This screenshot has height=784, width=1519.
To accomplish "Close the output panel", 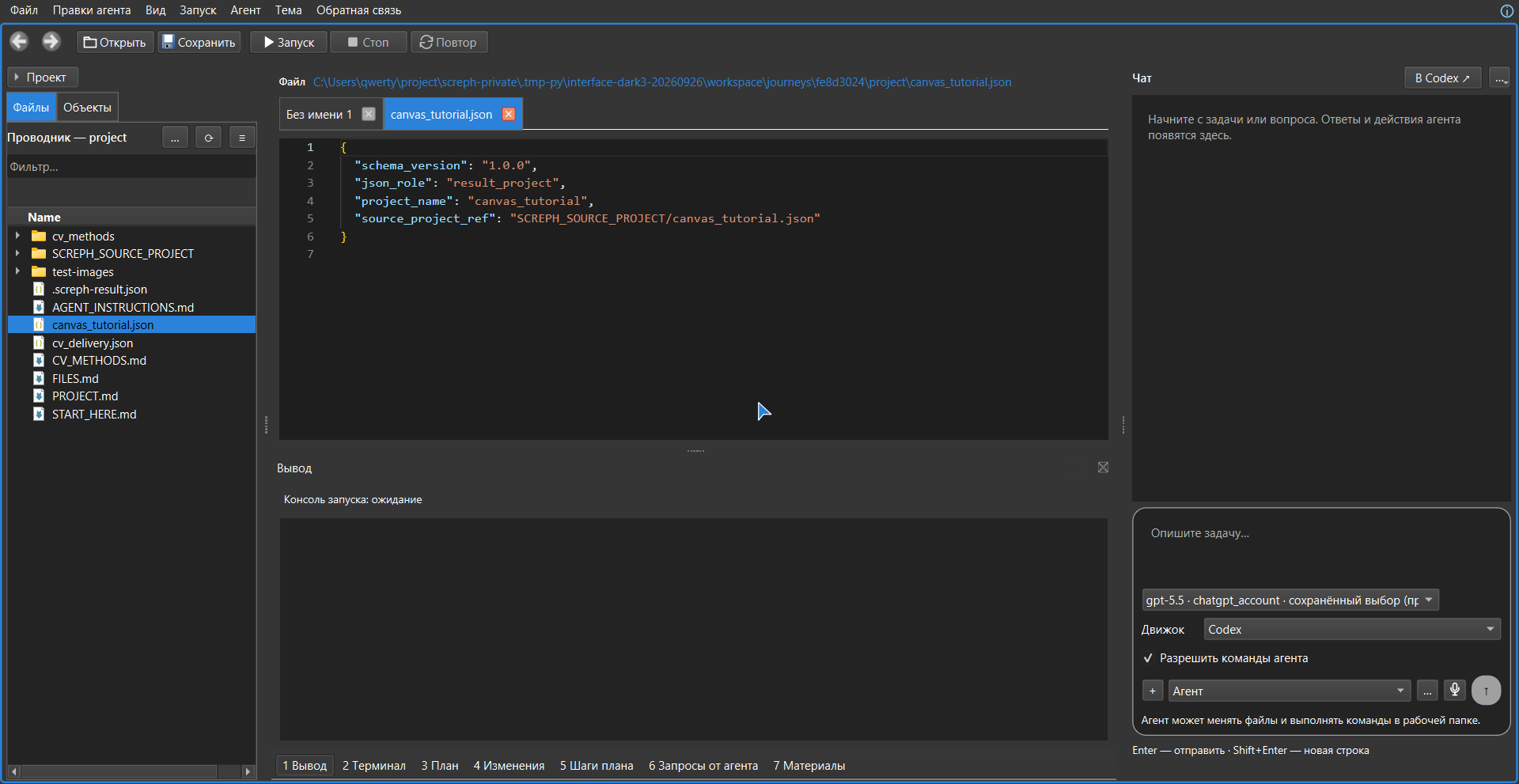I will 1103,468.
